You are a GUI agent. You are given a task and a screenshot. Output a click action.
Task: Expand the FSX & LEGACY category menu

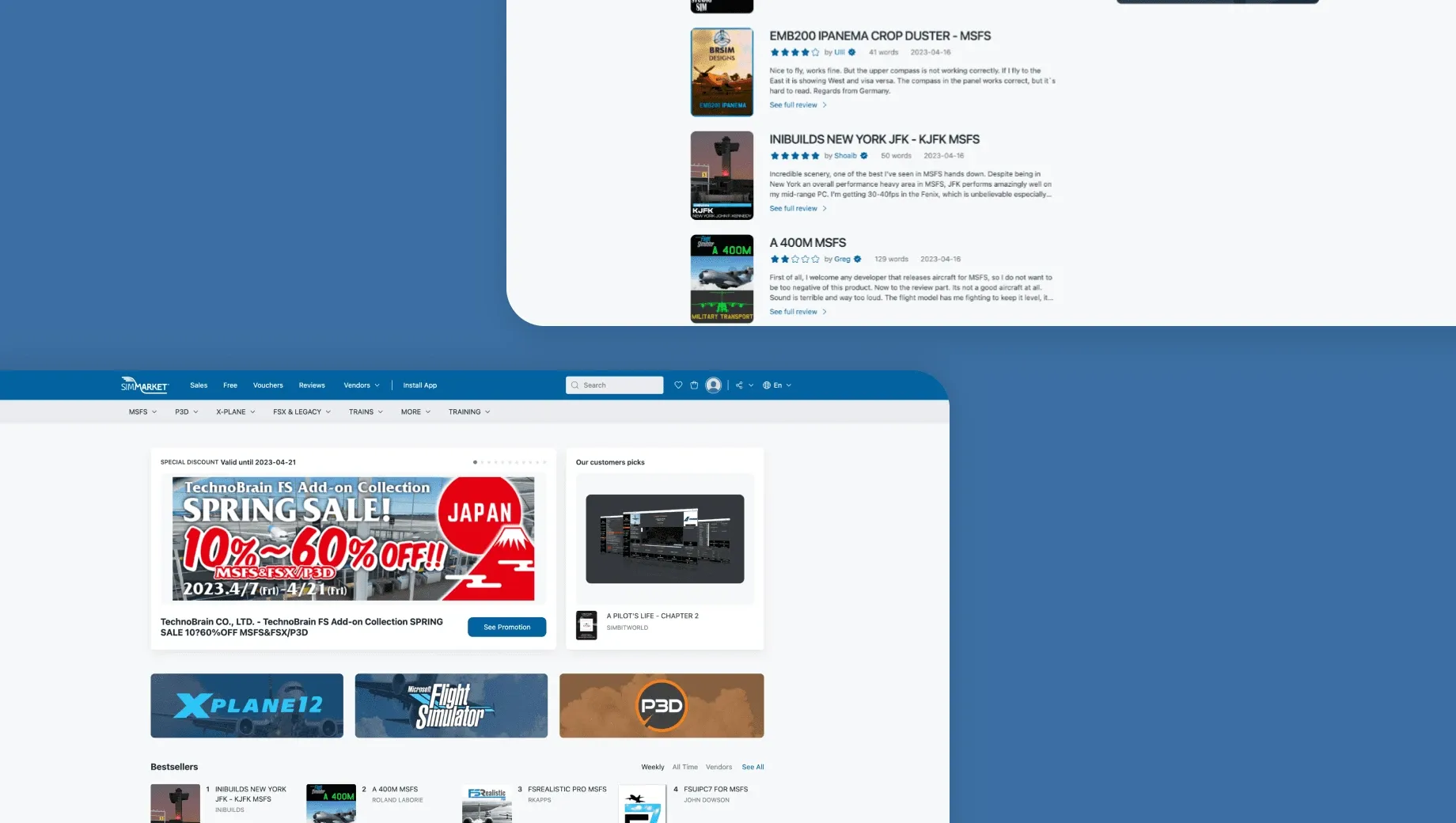click(302, 412)
